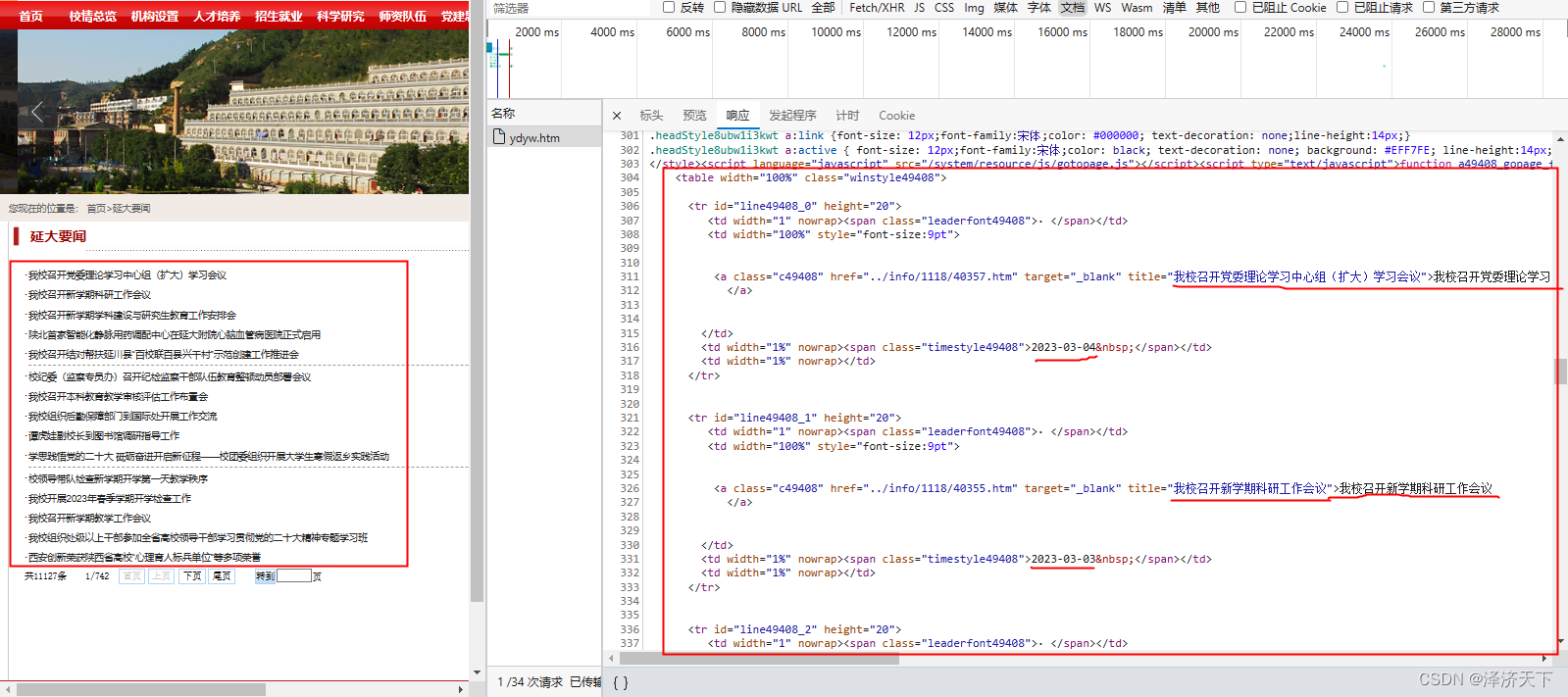Select the ydyw.htm request row
Image resolution: width=1568 pixels, height=697 pixels.
click(545, 137)
